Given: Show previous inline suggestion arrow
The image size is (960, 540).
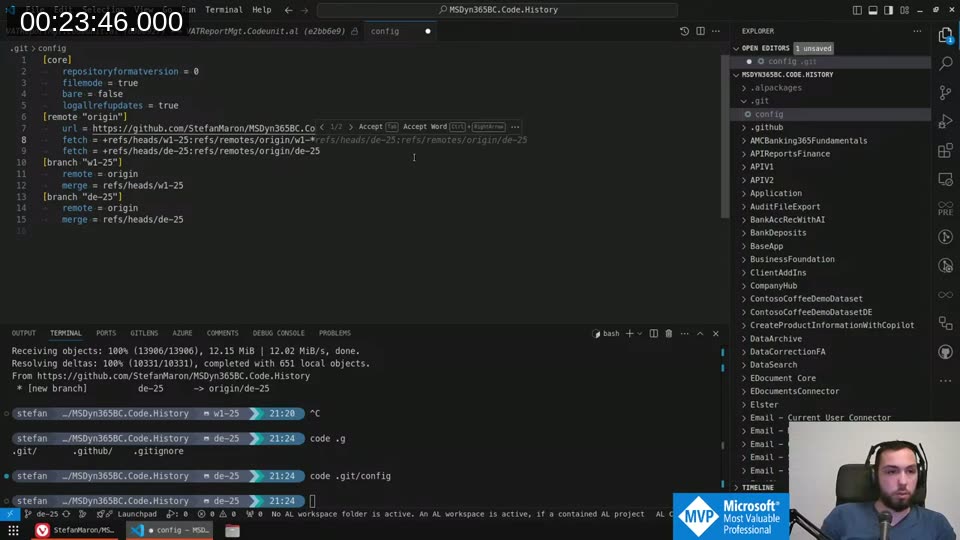Looking at the screenshot, I should [x=322, y=127].
